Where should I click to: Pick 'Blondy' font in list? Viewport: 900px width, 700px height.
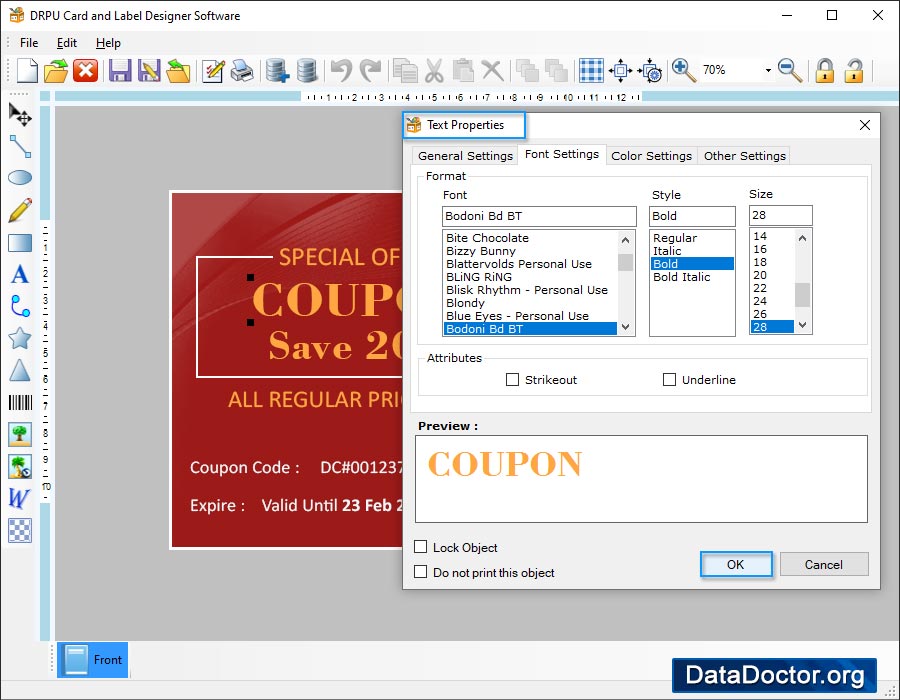click(465, 303)
